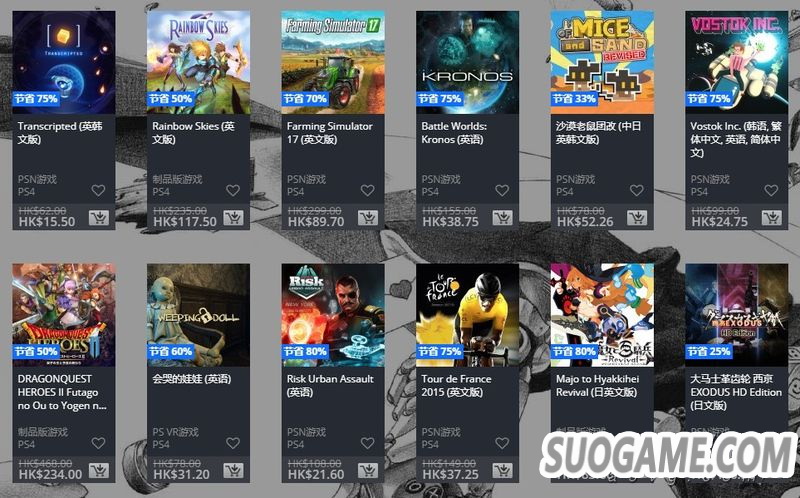The width and height of the screenshot is (800, 498).
Task: Add Farming Simulator 17 to cart
Action: [x=368, y=218]
